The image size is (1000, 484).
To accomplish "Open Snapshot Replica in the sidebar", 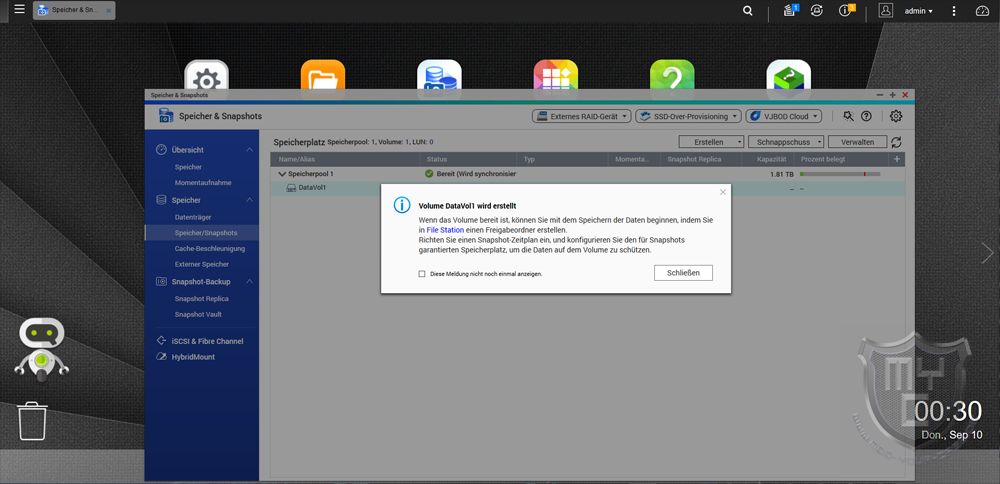I will point(201,298).
